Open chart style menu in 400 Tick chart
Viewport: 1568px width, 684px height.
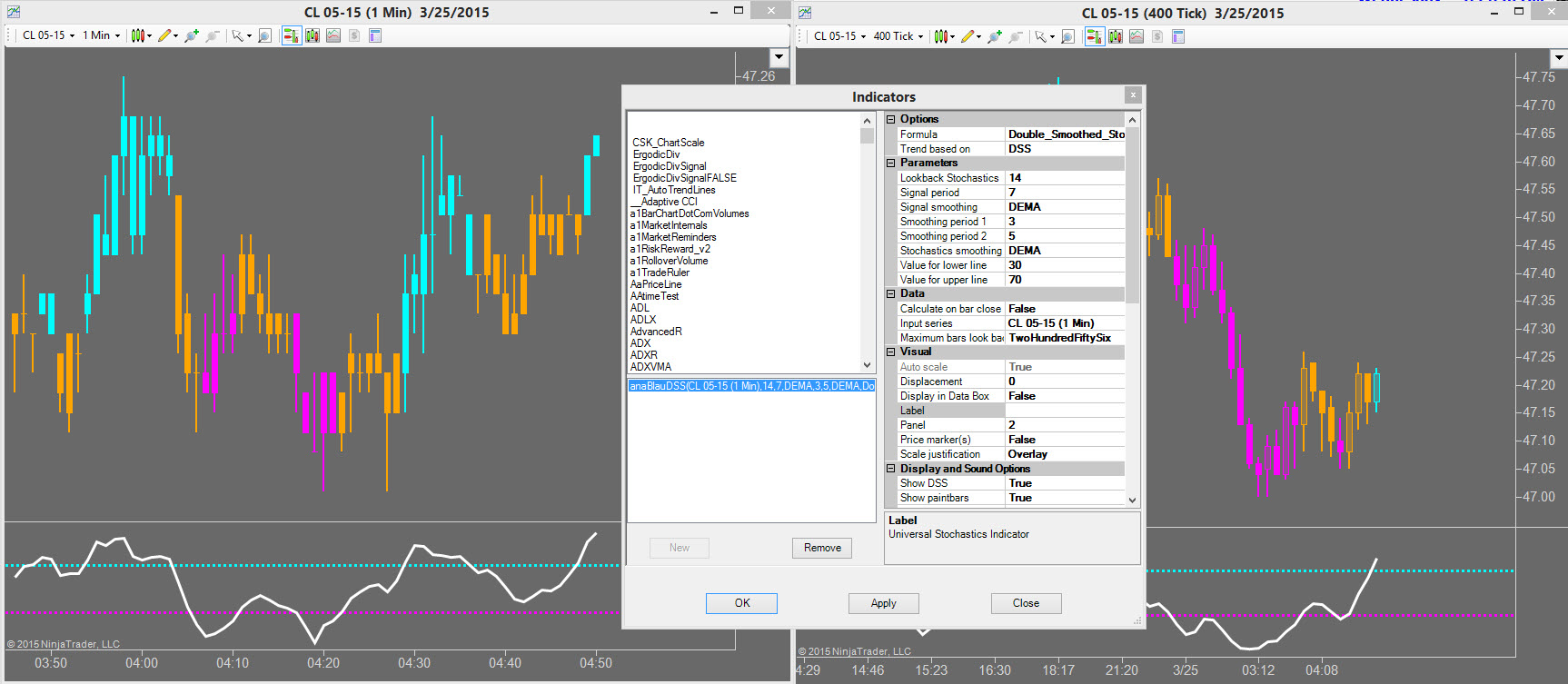[x=944, y=36]
